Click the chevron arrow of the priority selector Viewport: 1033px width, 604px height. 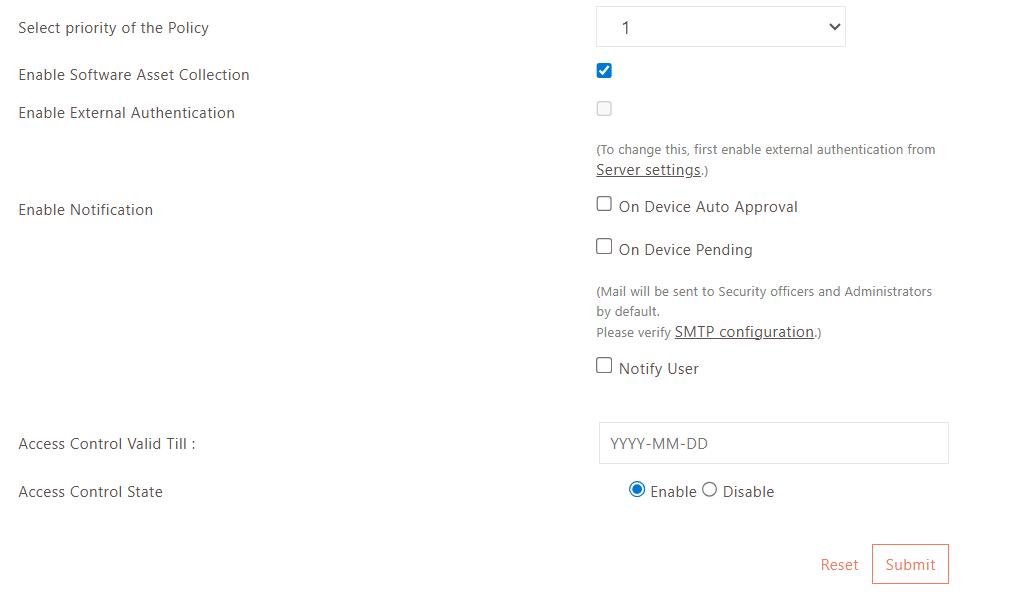(835, 27)
